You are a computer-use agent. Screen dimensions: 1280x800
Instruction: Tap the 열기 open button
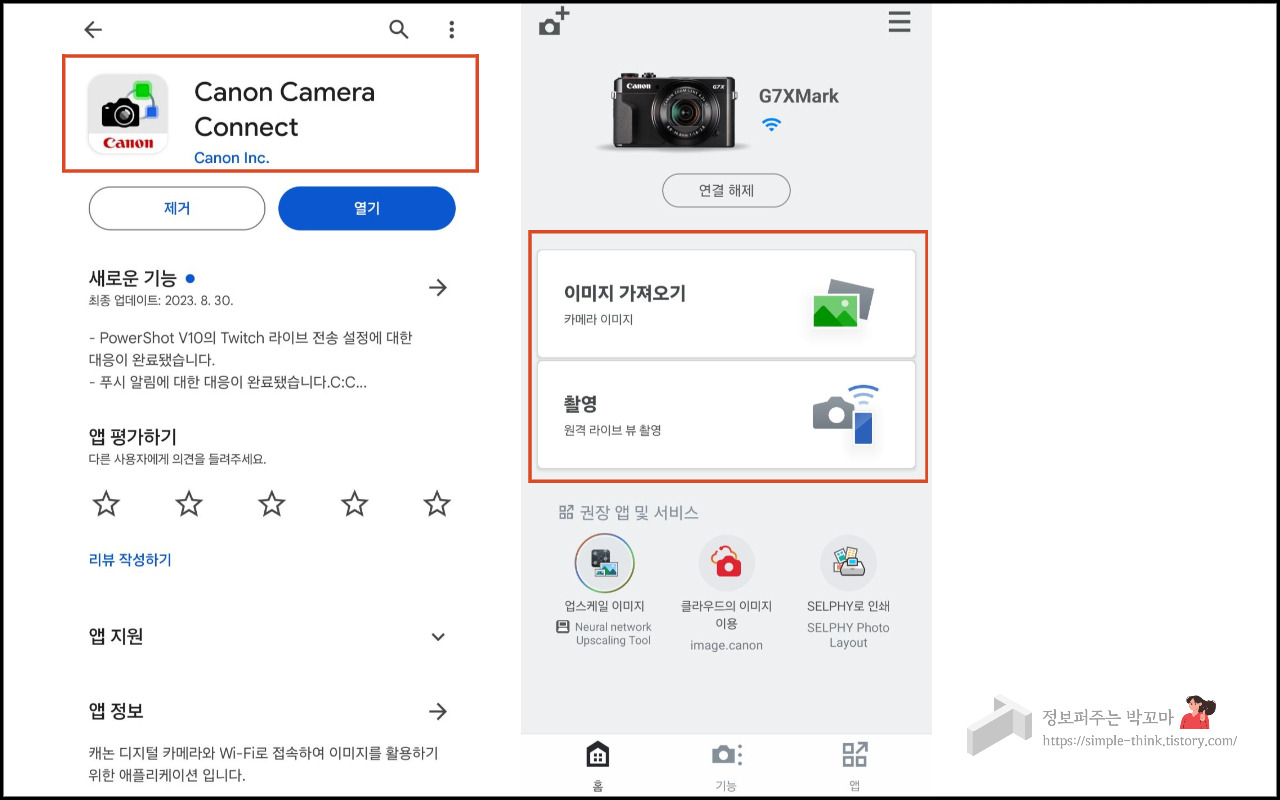click(367, 209)
